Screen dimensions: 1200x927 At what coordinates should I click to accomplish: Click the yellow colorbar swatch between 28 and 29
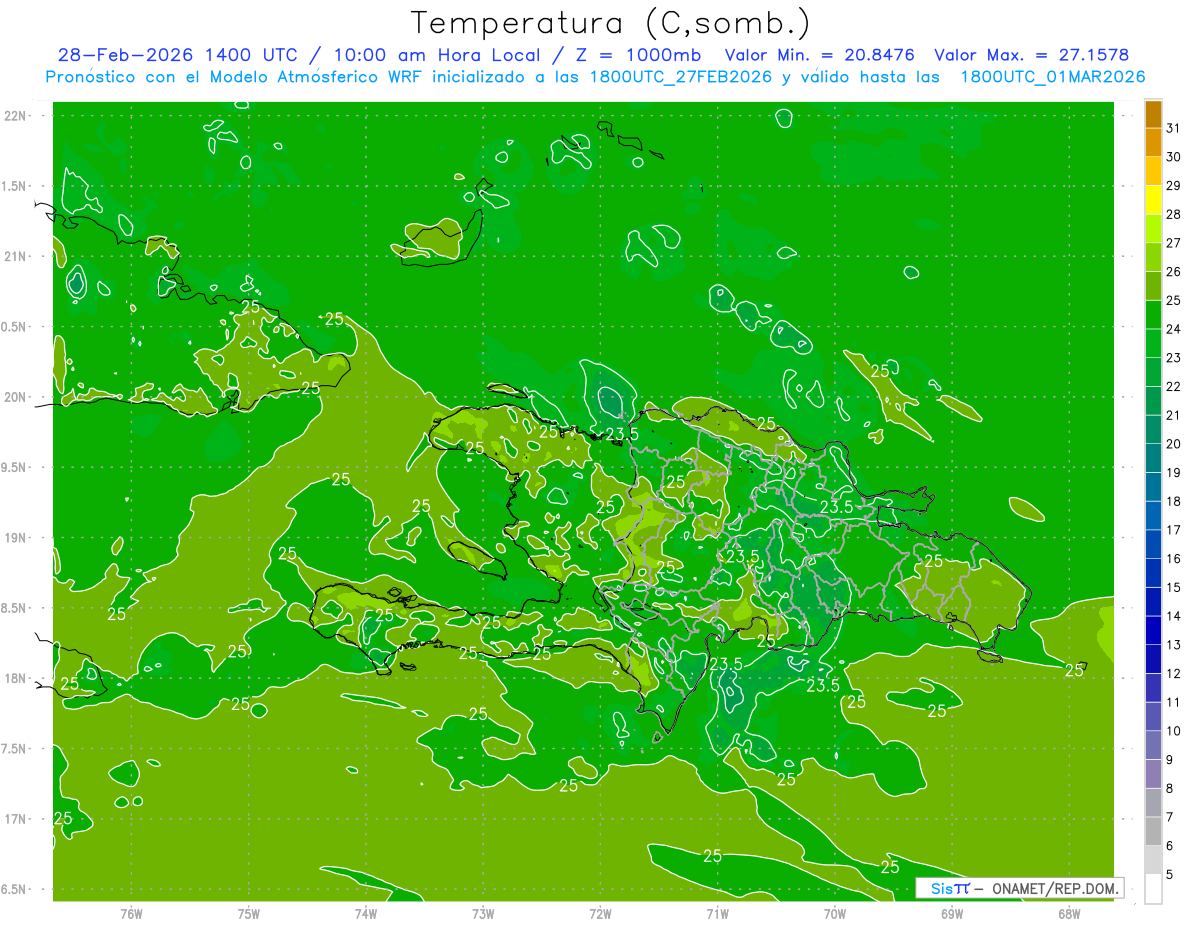pos(1153,200)
